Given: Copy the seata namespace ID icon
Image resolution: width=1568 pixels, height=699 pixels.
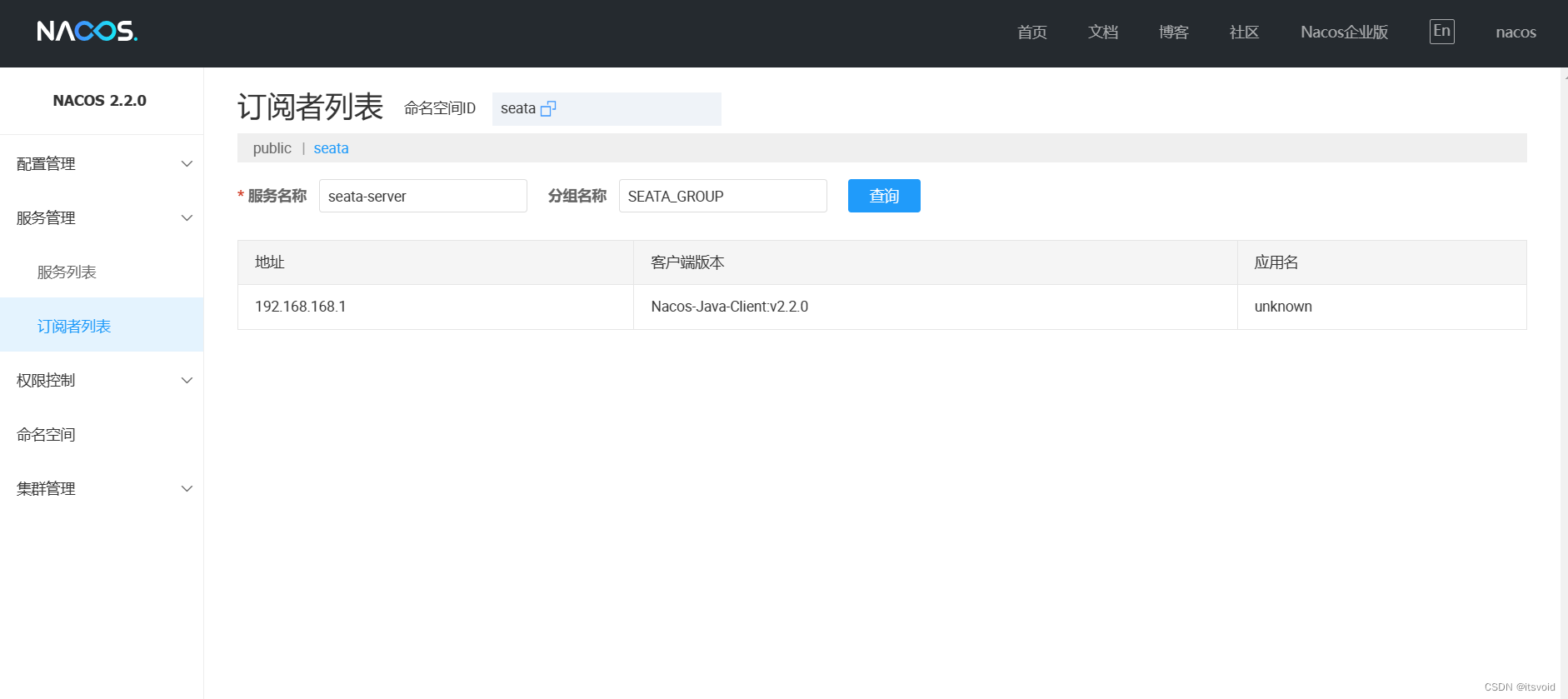Looking at the screenshot, I should 548,109.
